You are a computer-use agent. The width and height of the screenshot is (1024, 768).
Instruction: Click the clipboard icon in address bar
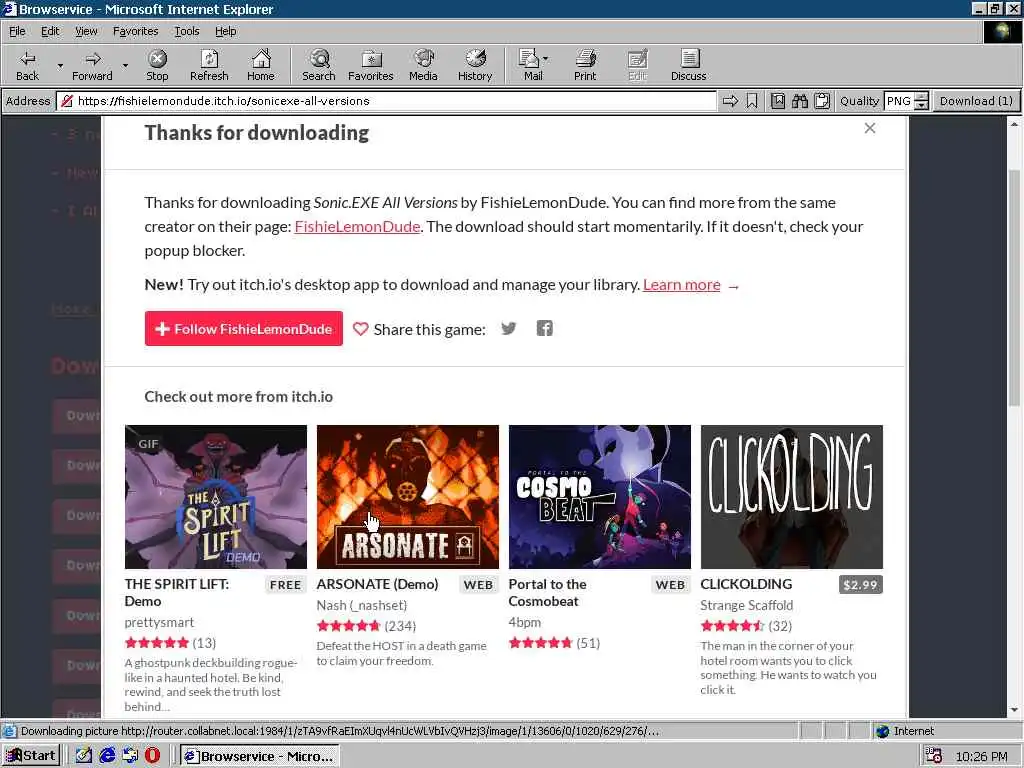coord(822,101)
